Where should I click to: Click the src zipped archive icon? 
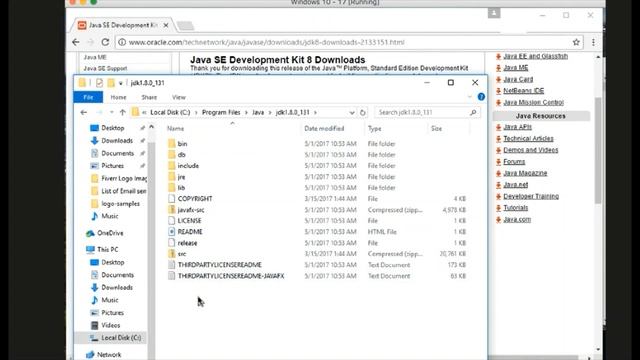pos(172,254)
